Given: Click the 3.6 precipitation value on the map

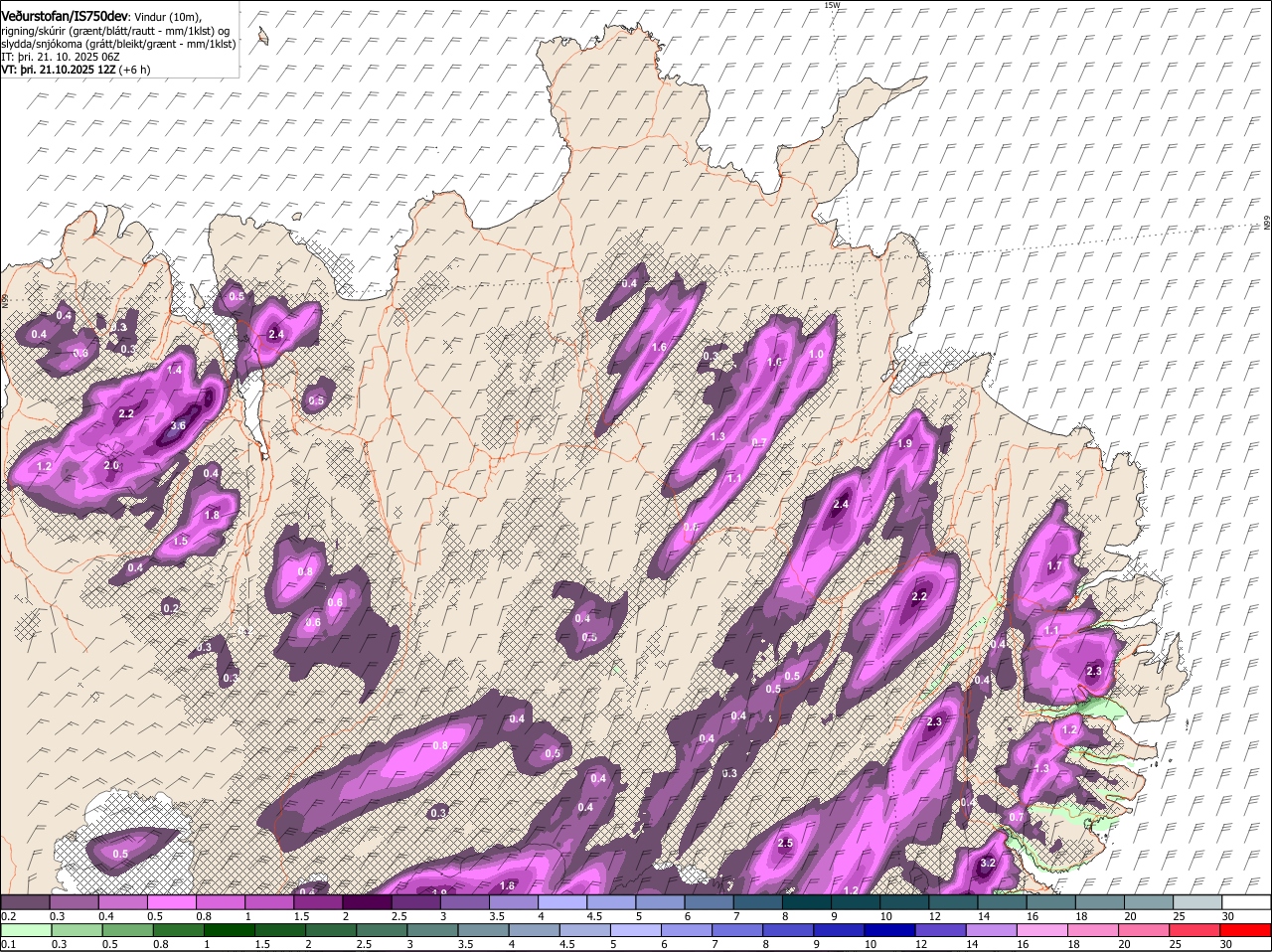Looking at the screenshot, I should pos(178,425).
